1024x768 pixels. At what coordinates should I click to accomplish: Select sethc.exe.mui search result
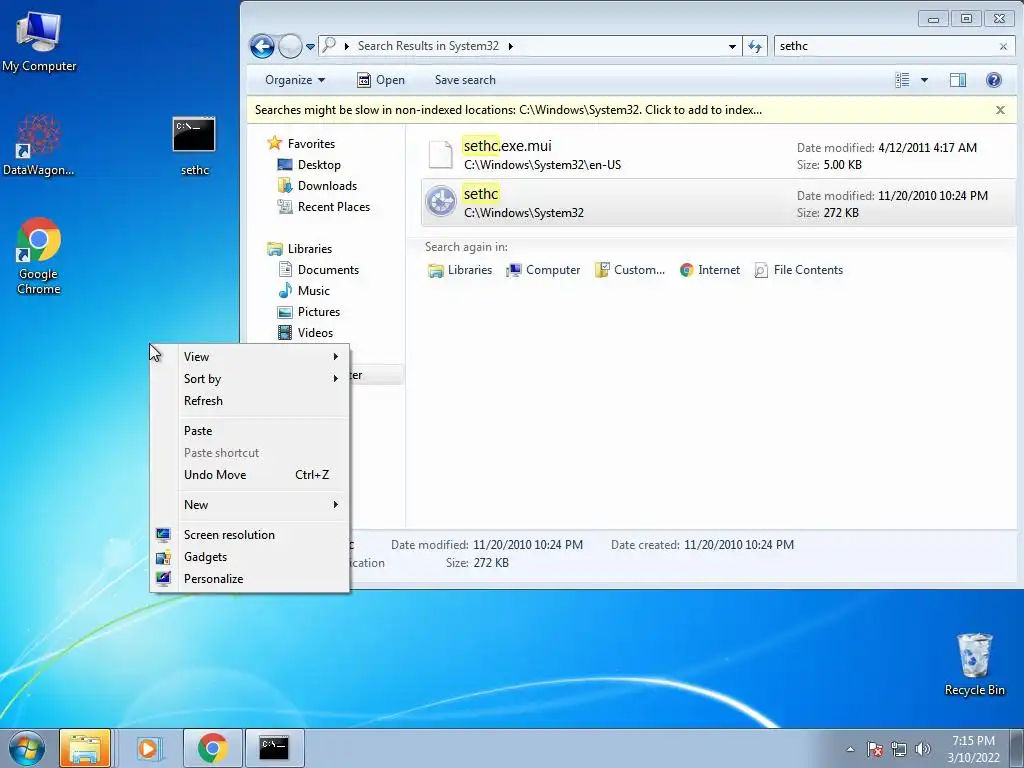point(718,155)
